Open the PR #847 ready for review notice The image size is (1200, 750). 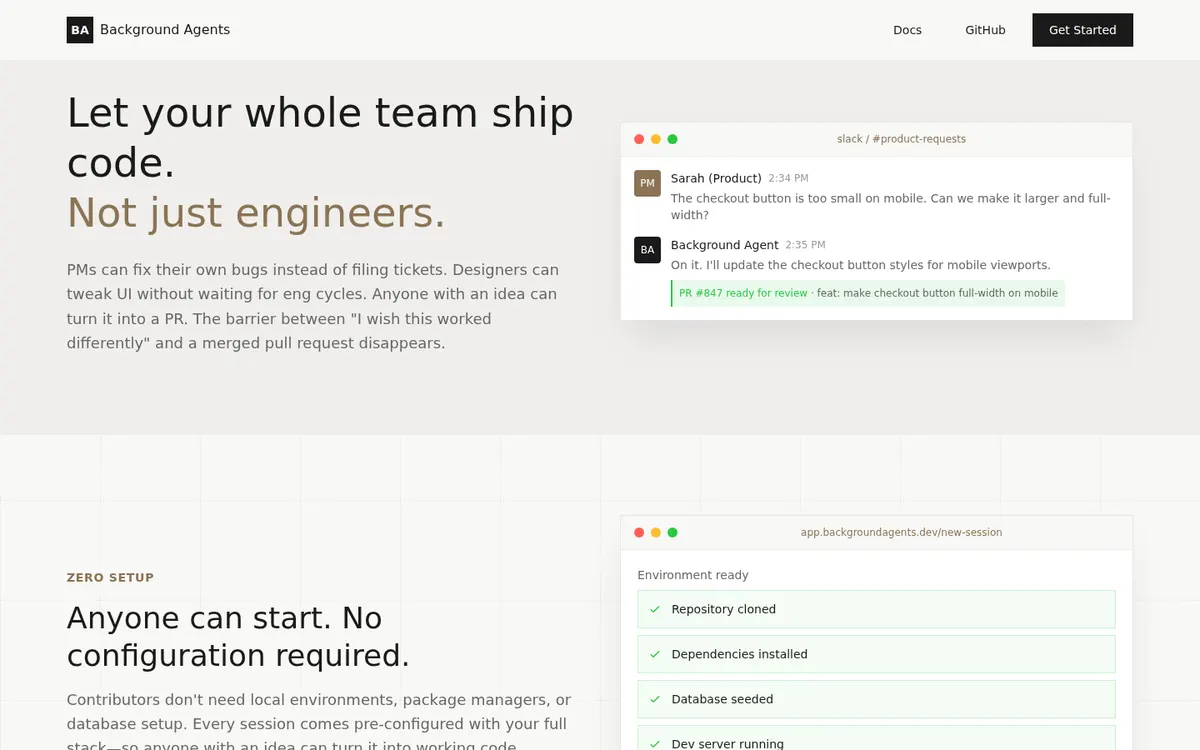tap(868, 293)
